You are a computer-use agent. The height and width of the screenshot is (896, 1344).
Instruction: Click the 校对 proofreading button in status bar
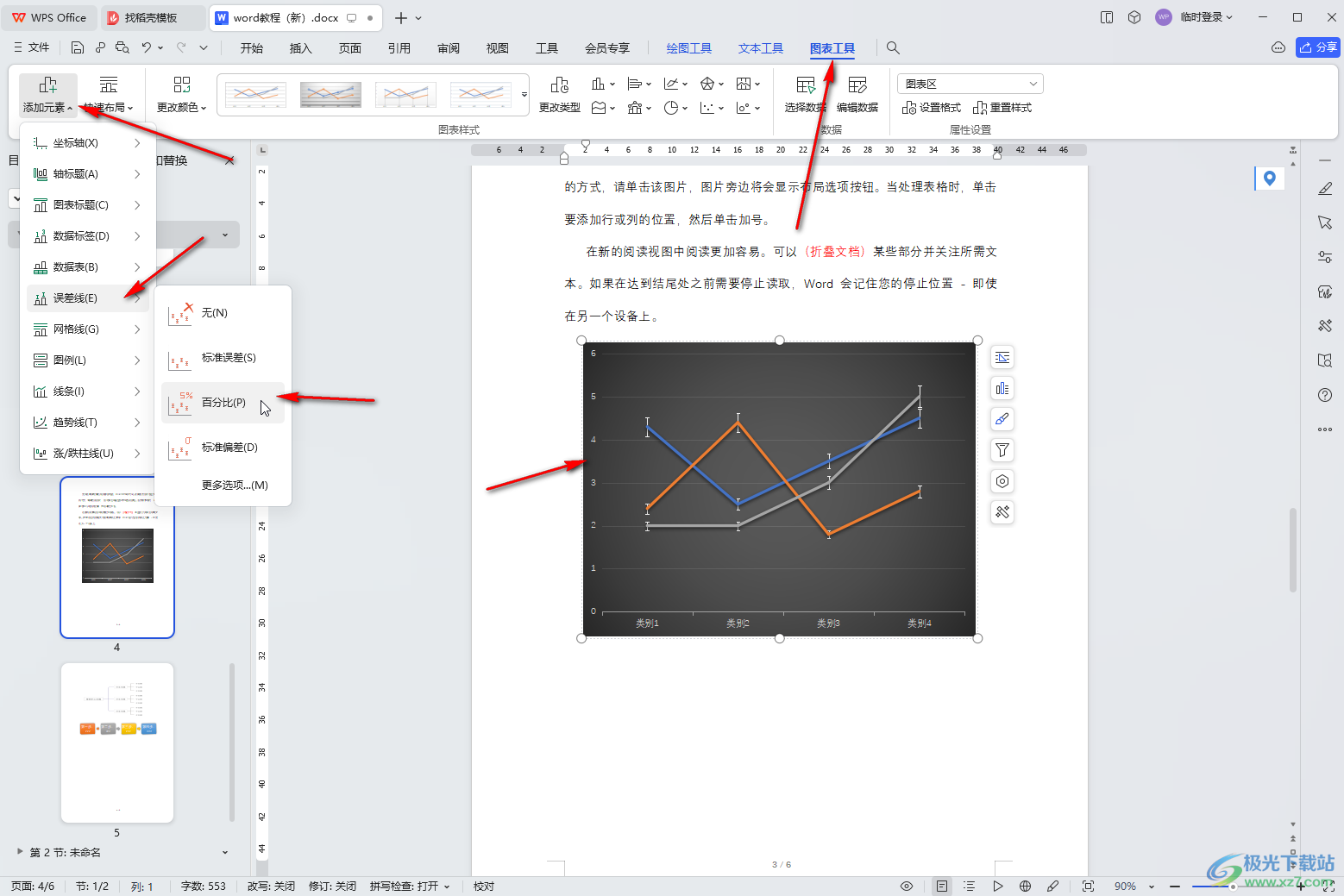pyautogui.click(x=484, y=887)
